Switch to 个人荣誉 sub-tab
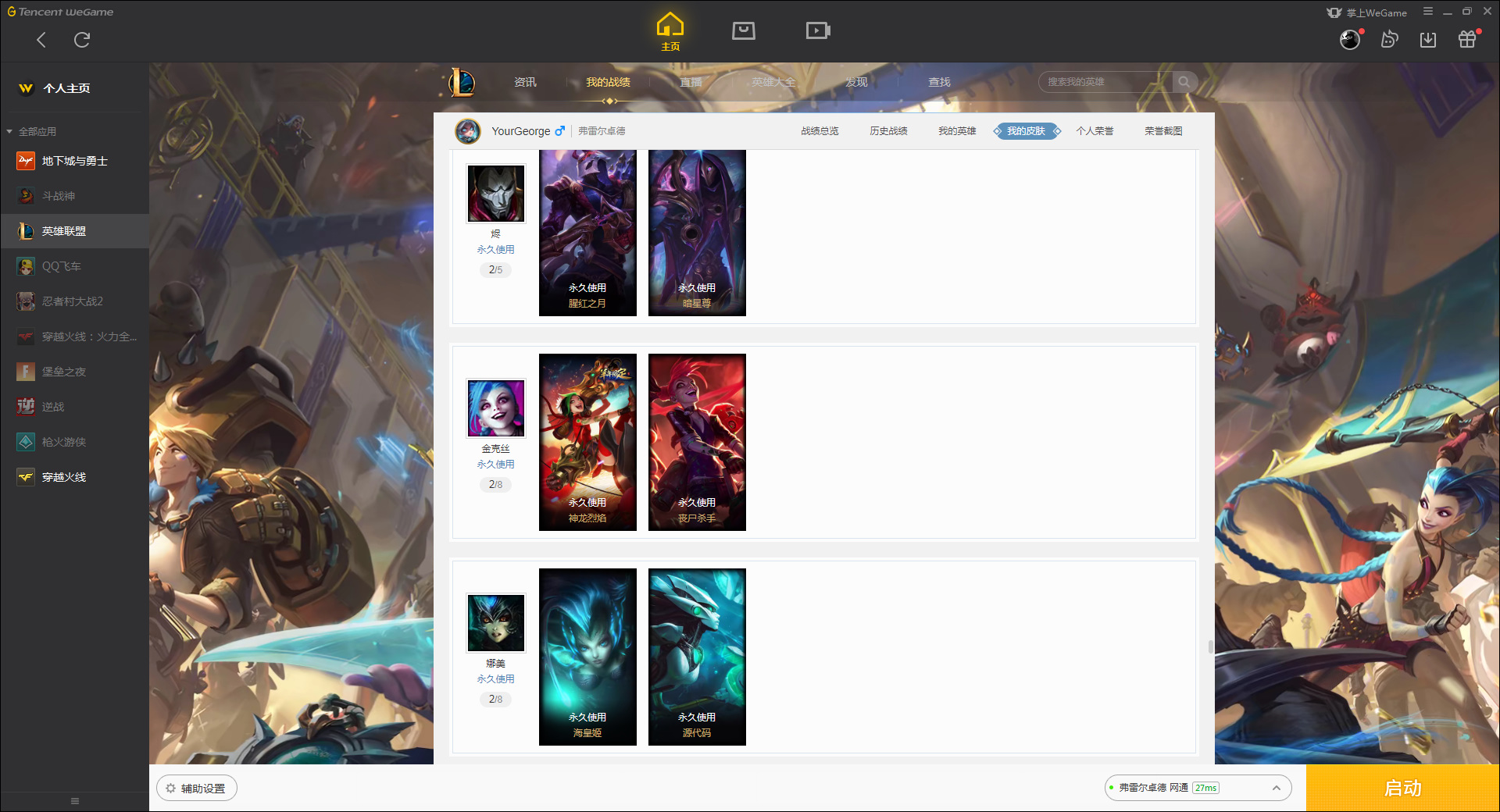The height and width of the screenshot is (812, 1500). click(1095, 131)
